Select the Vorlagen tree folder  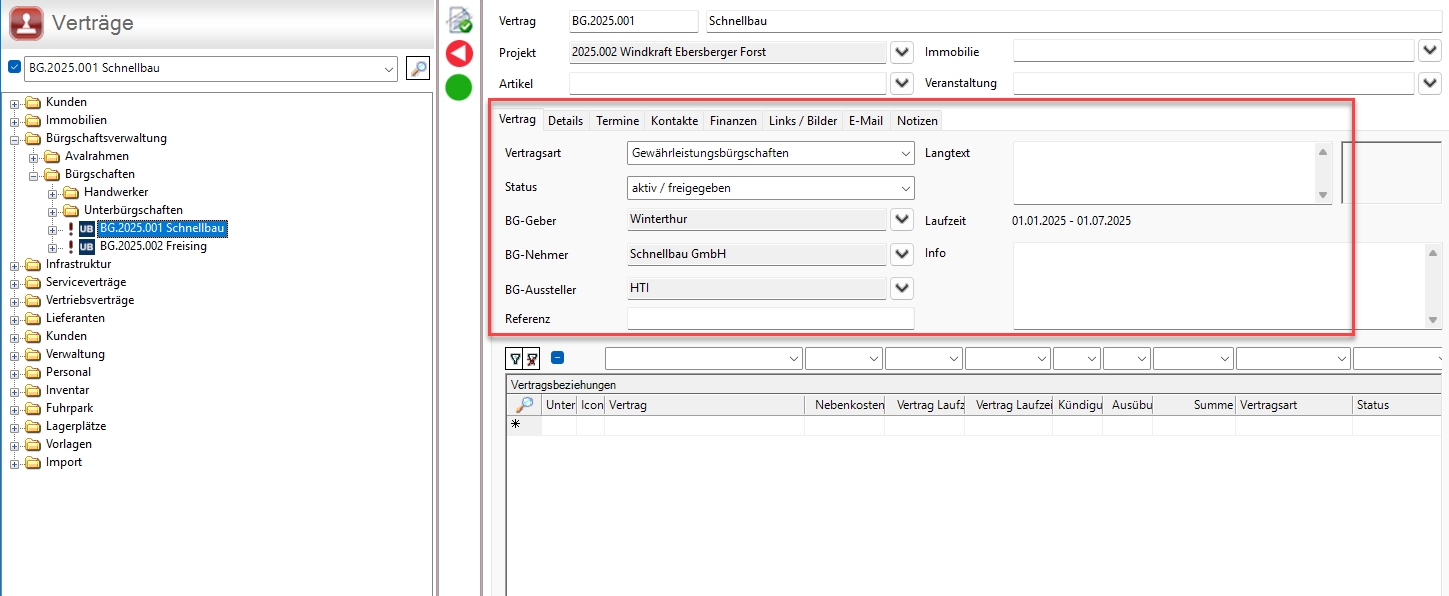[x=69, y=444]
